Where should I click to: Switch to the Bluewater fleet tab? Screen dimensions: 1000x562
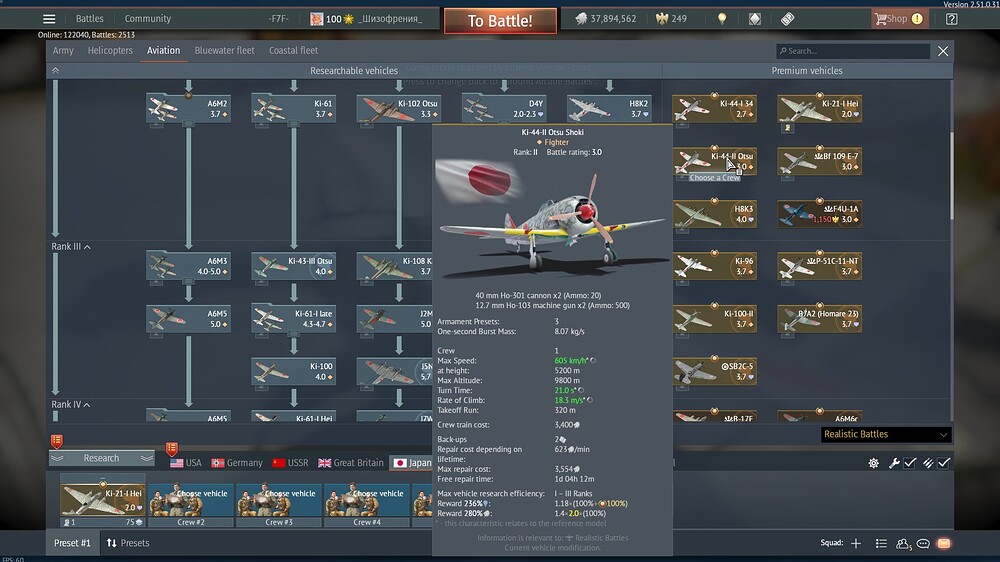pyautogui.click(x=224, y=50)
